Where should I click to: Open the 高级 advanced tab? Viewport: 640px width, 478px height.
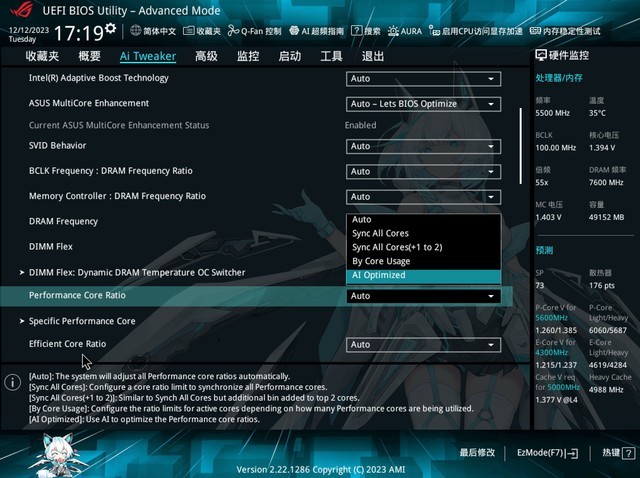coord(206,56)
